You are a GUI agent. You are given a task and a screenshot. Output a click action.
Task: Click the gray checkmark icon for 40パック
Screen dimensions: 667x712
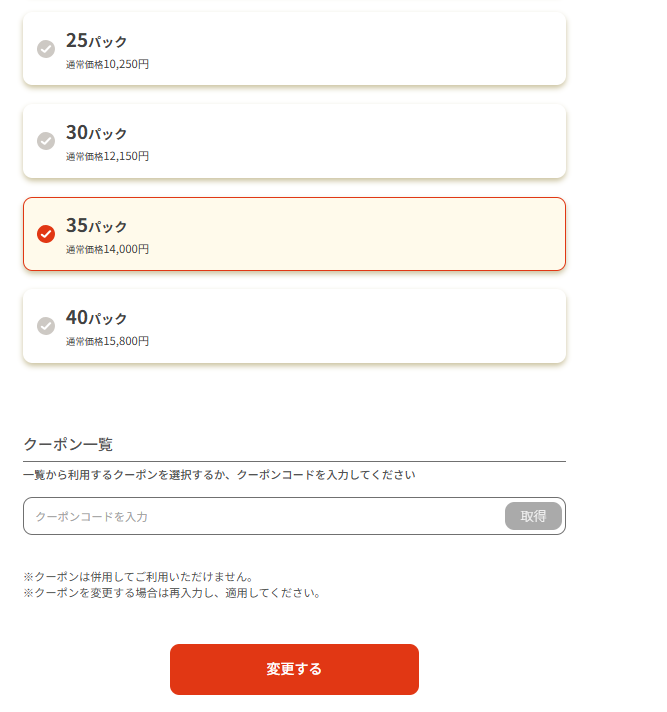pyautogui.click(x=46, y=326)
